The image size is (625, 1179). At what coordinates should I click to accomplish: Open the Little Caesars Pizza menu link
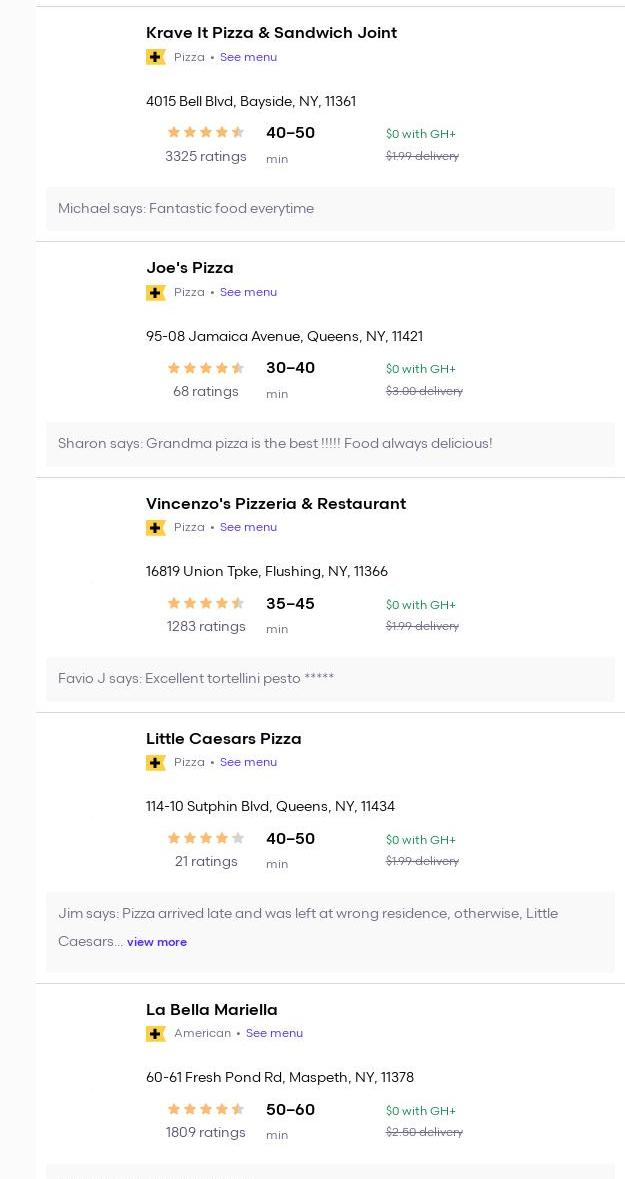[x=248, y=762]
